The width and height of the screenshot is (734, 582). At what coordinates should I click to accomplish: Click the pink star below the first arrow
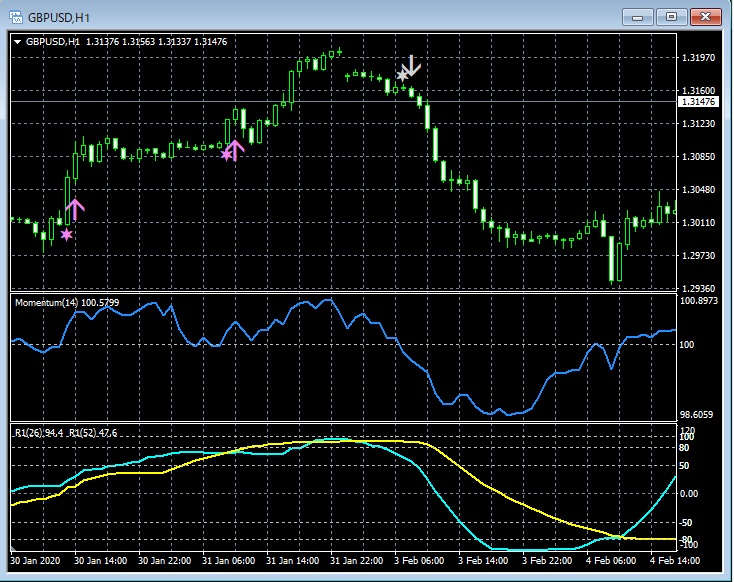coord(66,235)
